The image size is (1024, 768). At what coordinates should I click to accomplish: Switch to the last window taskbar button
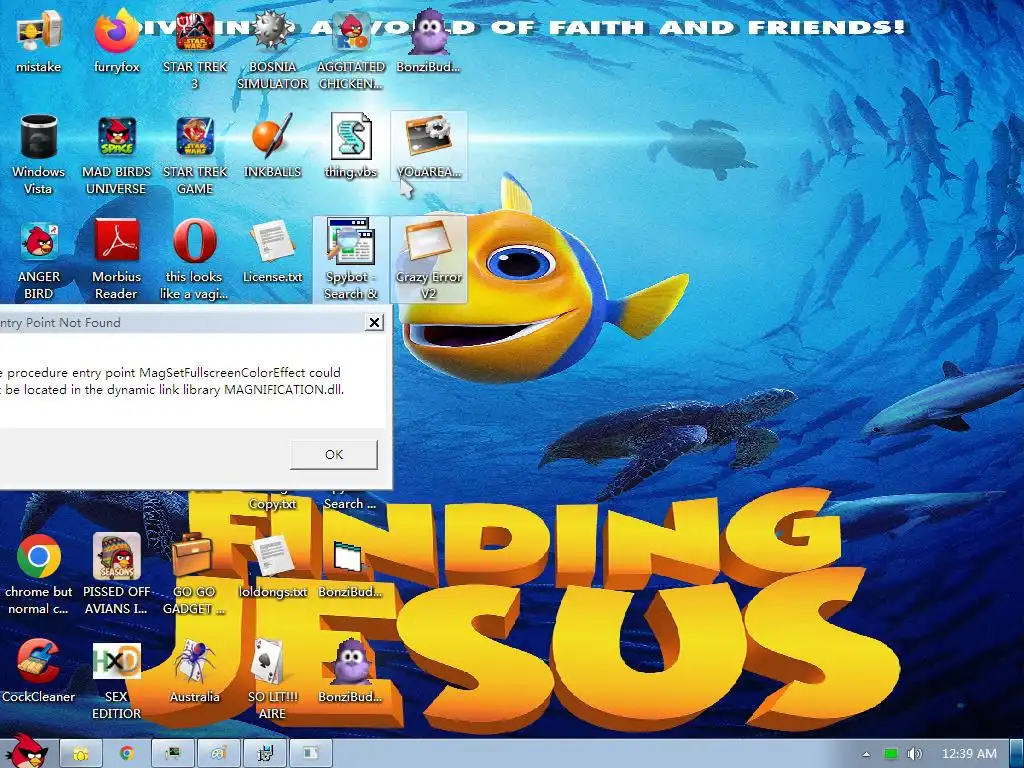pos(311,754)
